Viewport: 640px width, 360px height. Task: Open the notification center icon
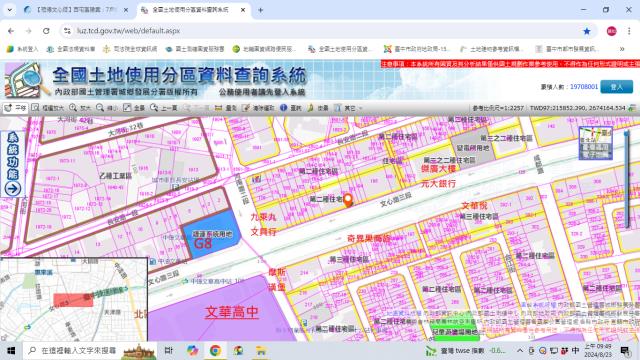tap(624, 351)
